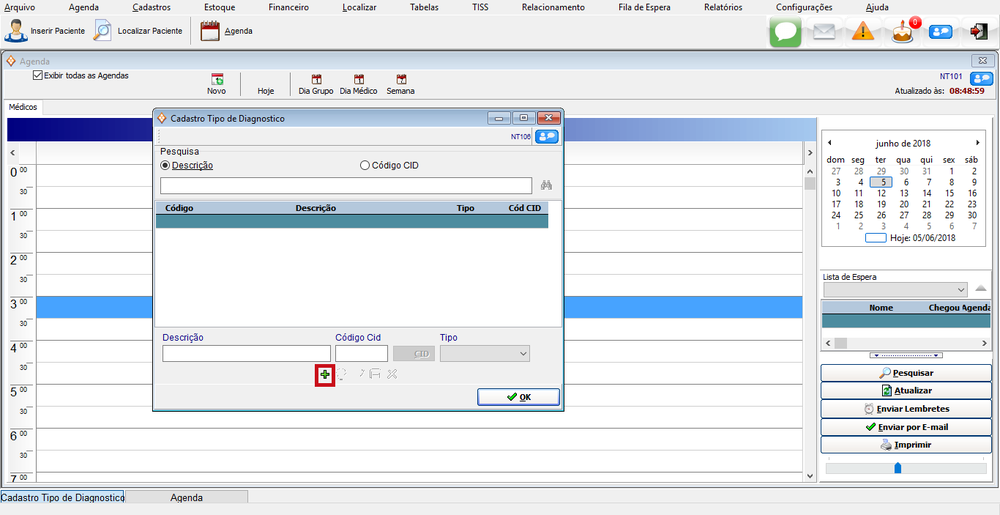Click the Enviar Lembretes button

(906, 409)
